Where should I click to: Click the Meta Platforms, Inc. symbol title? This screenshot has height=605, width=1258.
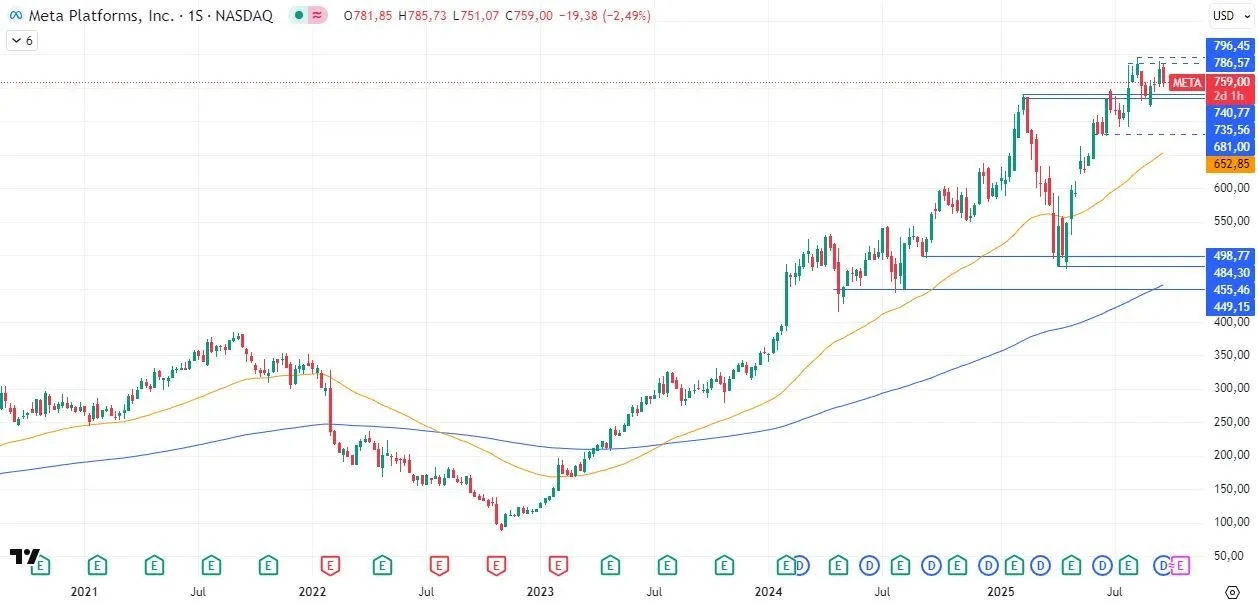(x=98, y=16)
